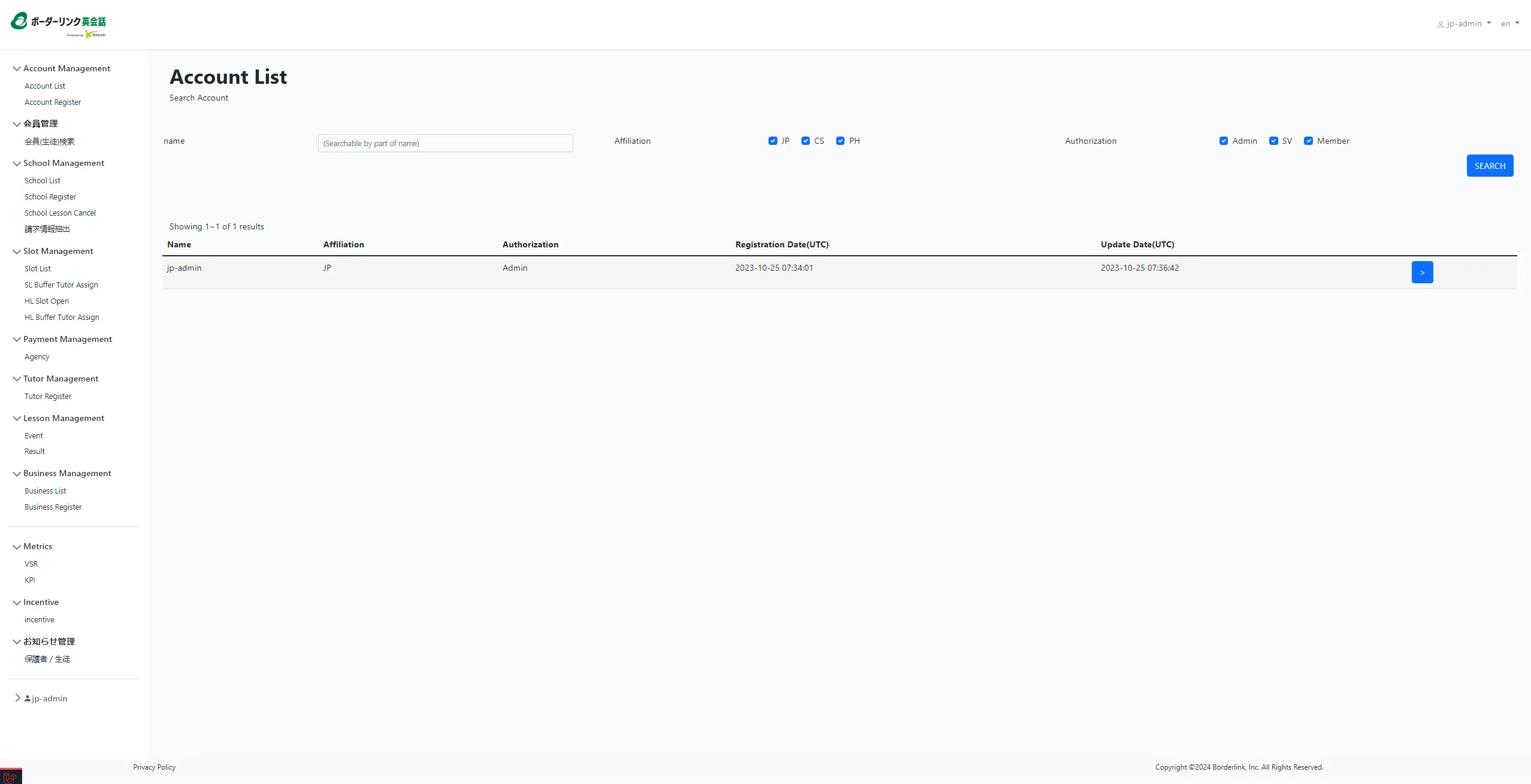Collapse the Account Management section
The height and width of the screenshot is (784, 1531).
point(17,69)
